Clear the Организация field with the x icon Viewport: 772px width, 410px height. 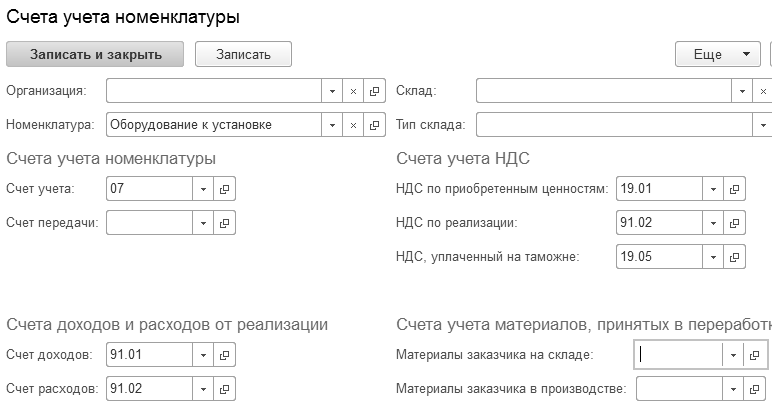pos(353,91)
